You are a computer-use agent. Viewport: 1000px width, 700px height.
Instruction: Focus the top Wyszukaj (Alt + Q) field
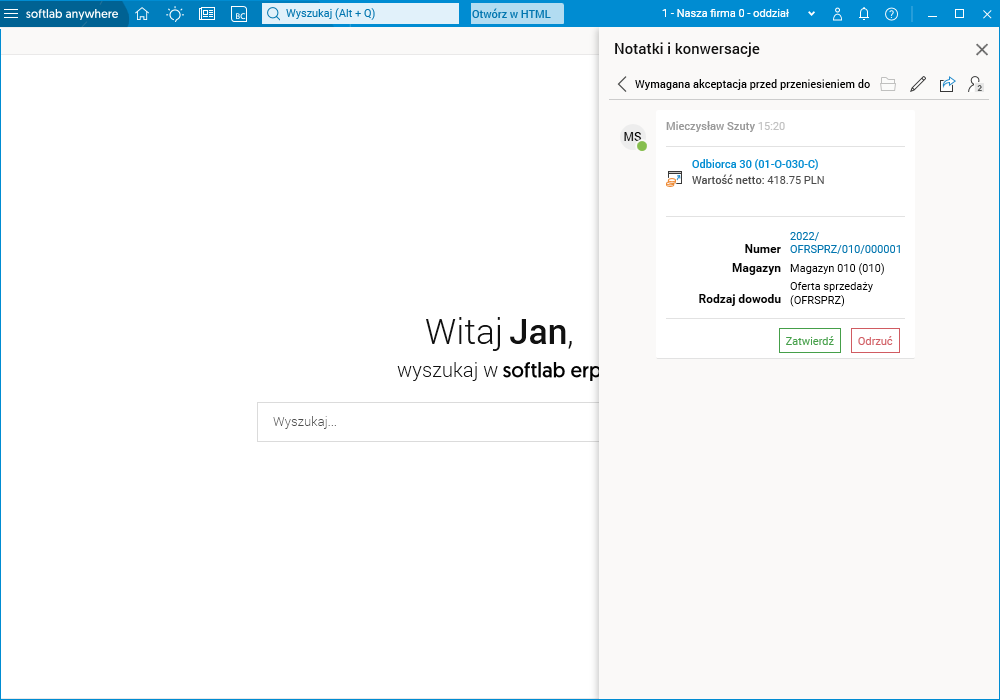click(x=360, y=13)
